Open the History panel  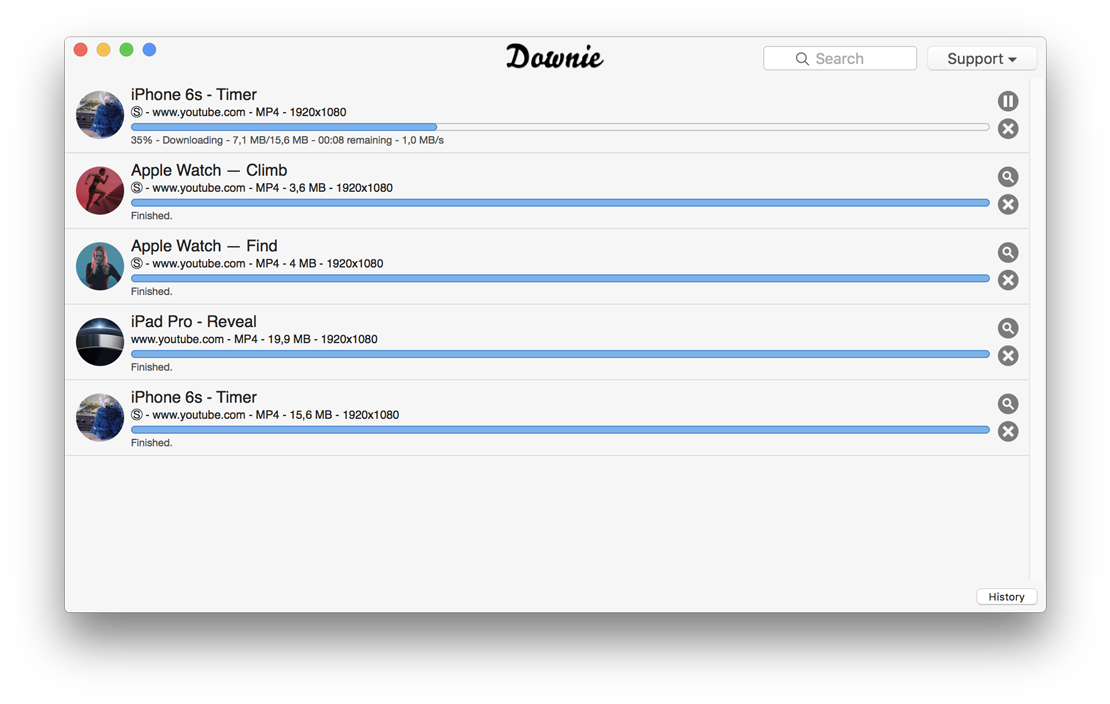point(1006,596)
